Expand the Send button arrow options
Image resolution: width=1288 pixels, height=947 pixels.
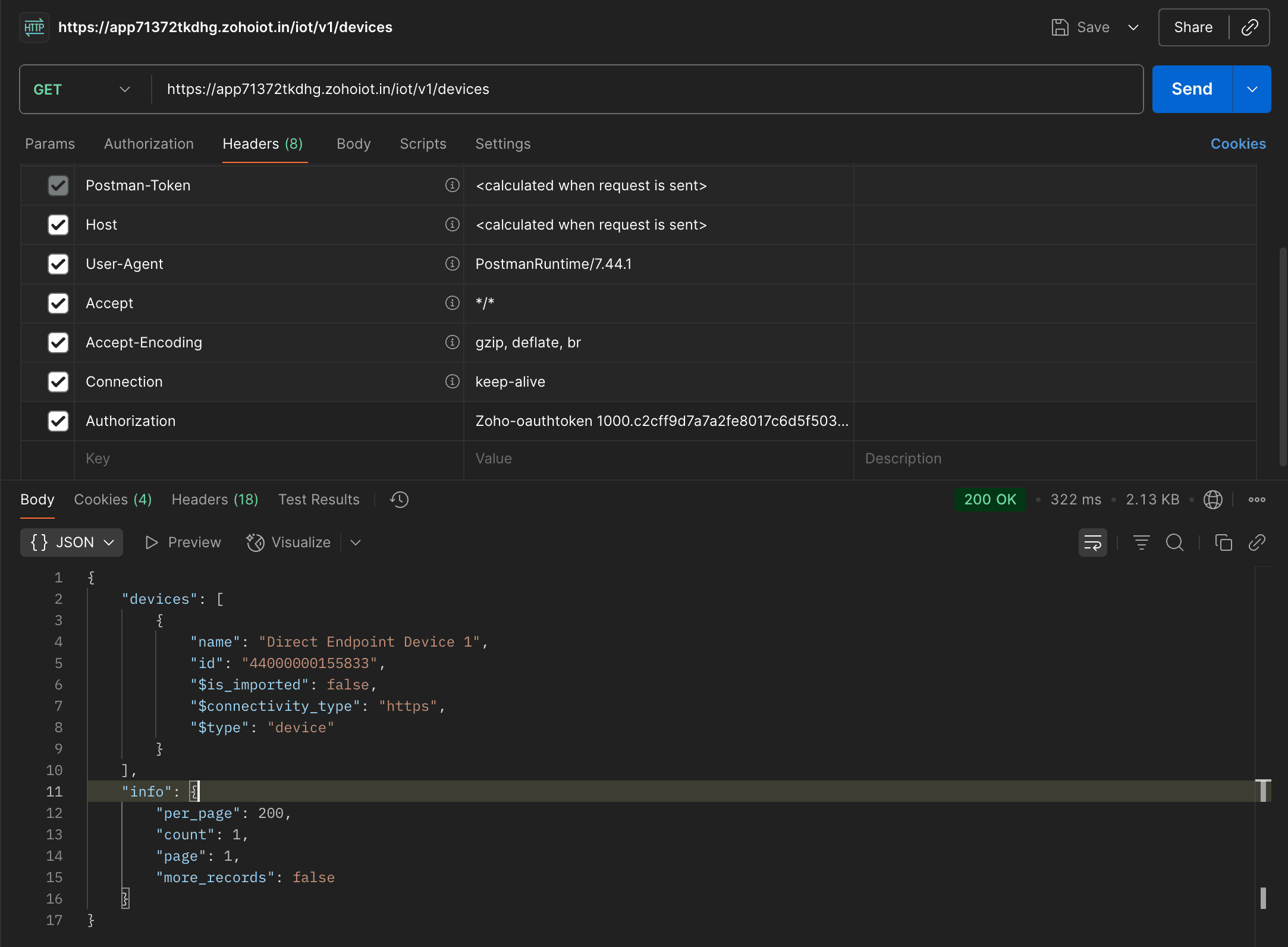(1252, 89)
